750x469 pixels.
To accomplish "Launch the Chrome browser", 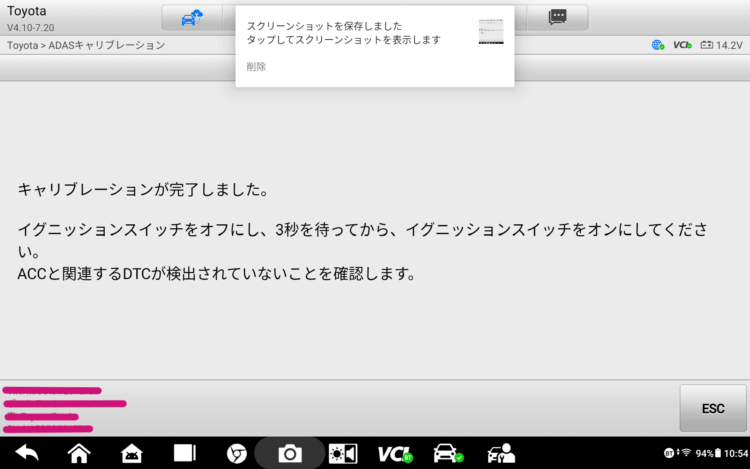I will [237, 453].
